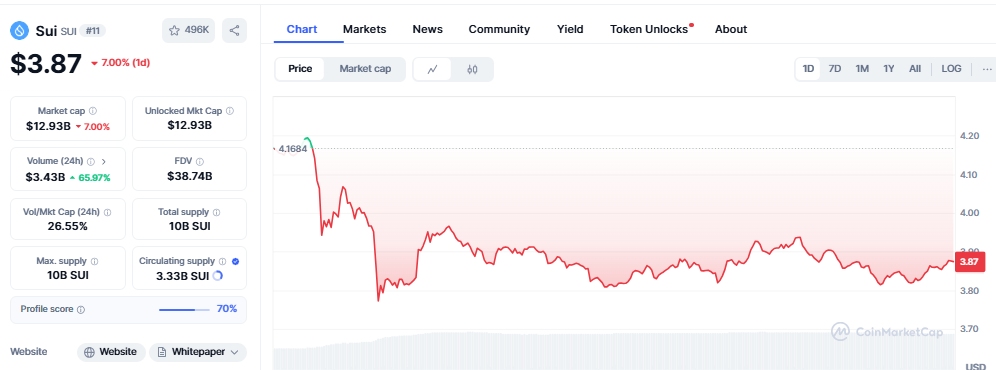Viewport: 996px width, 370px height.
Task: Switch to candlestick chart view icon
Action: (472, 69)
